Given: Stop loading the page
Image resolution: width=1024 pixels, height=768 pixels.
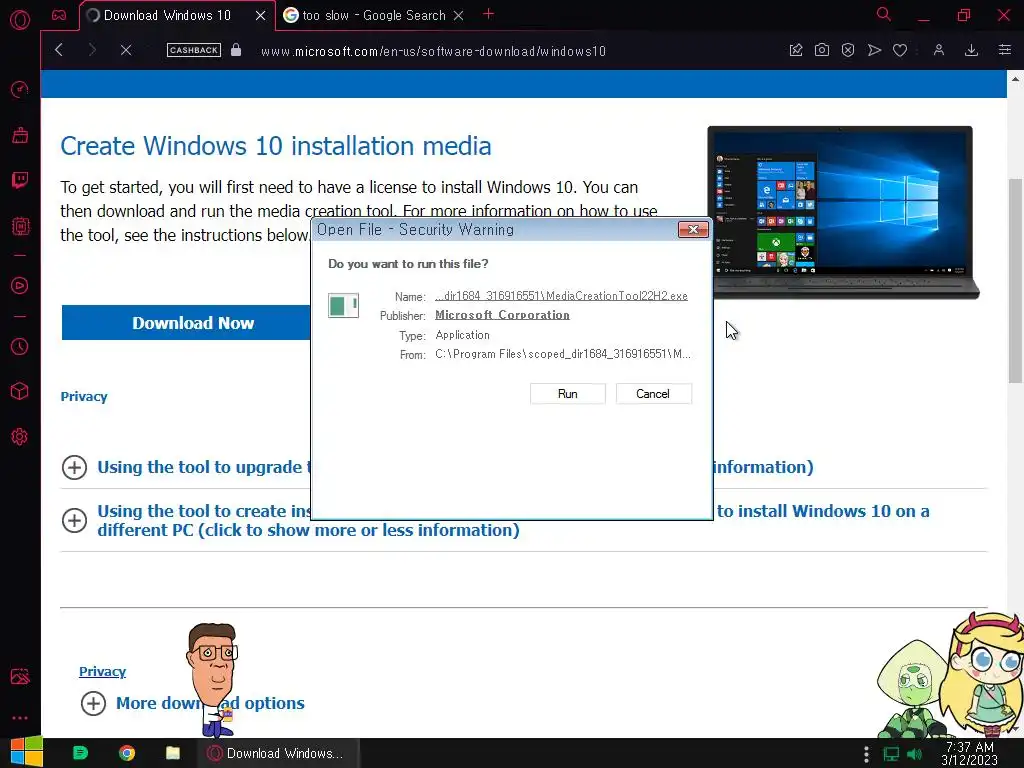Looking at the screenshot, I should click(x=126, y=50).
